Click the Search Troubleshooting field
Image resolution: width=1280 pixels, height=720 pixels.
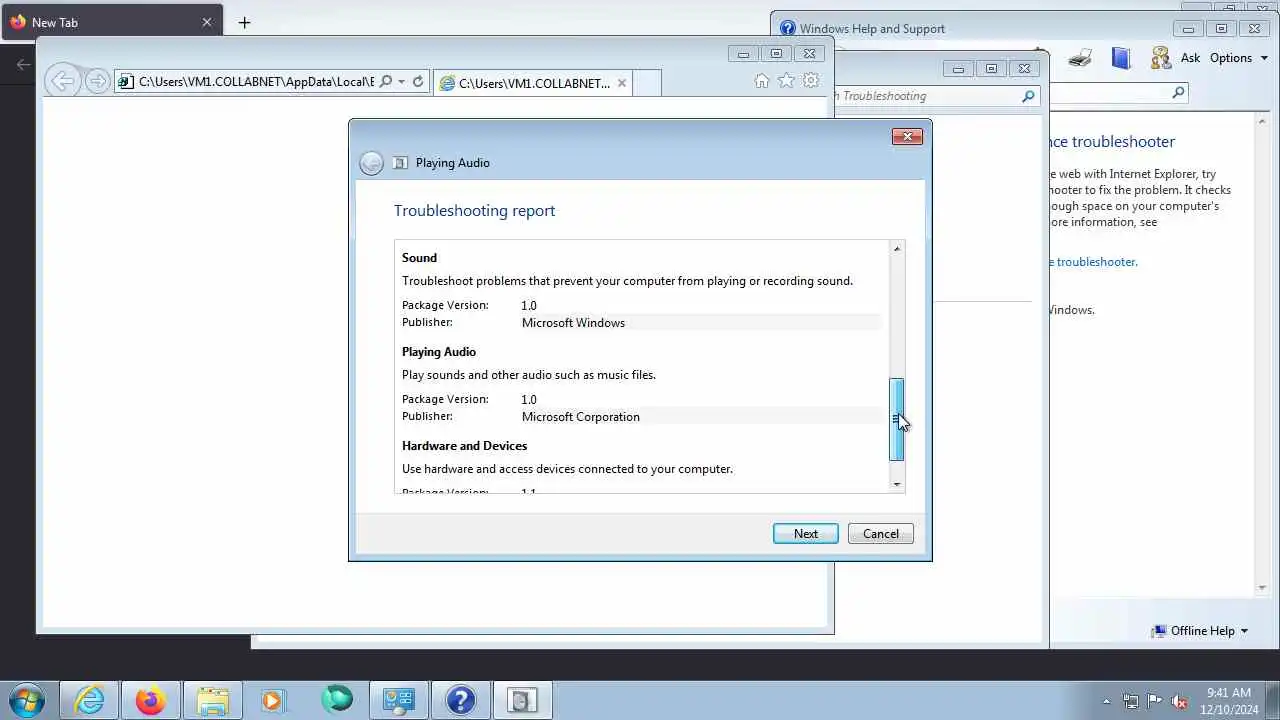coord(927,96)
